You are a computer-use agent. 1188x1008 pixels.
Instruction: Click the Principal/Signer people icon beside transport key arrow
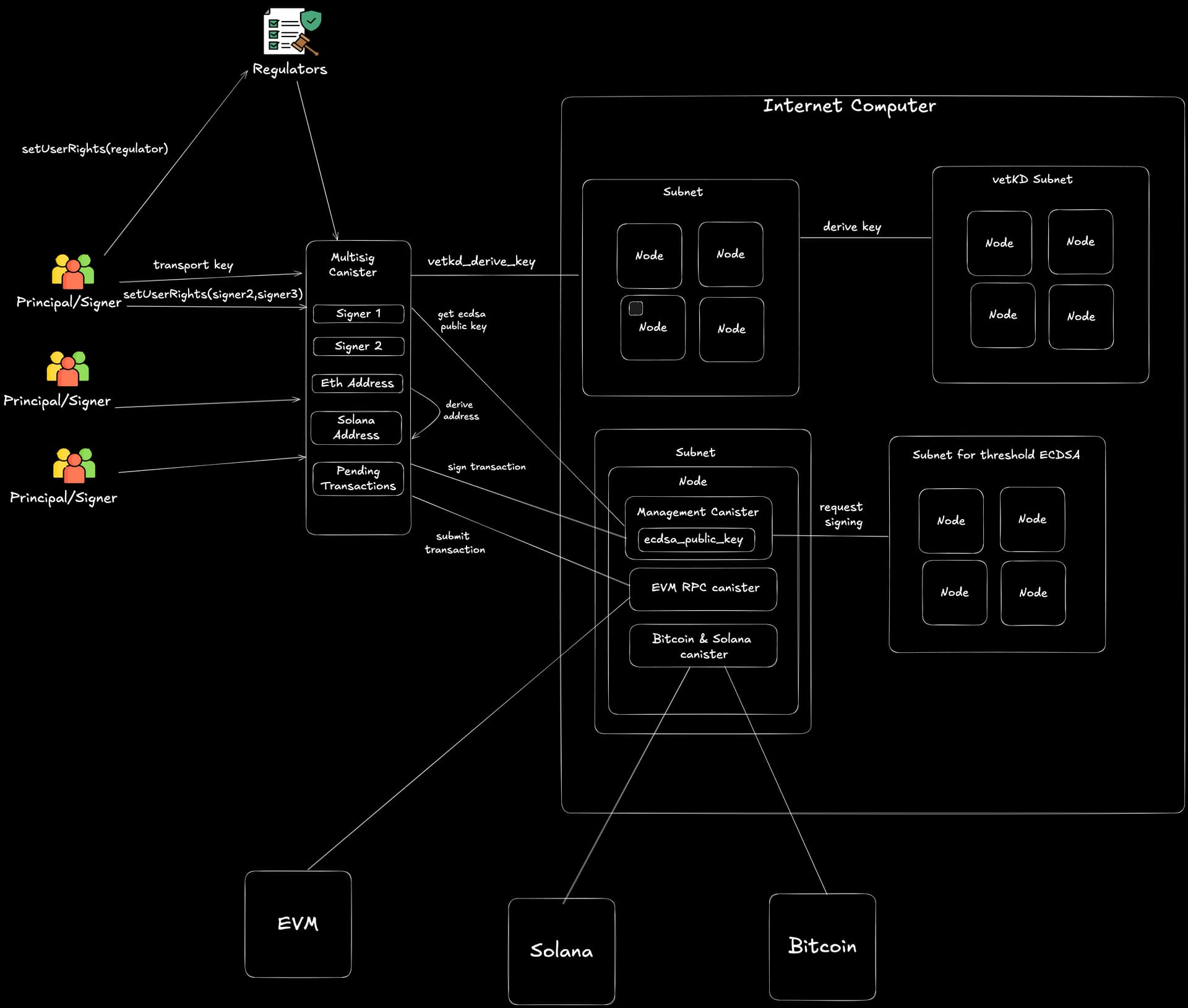[x=73, y=272]
